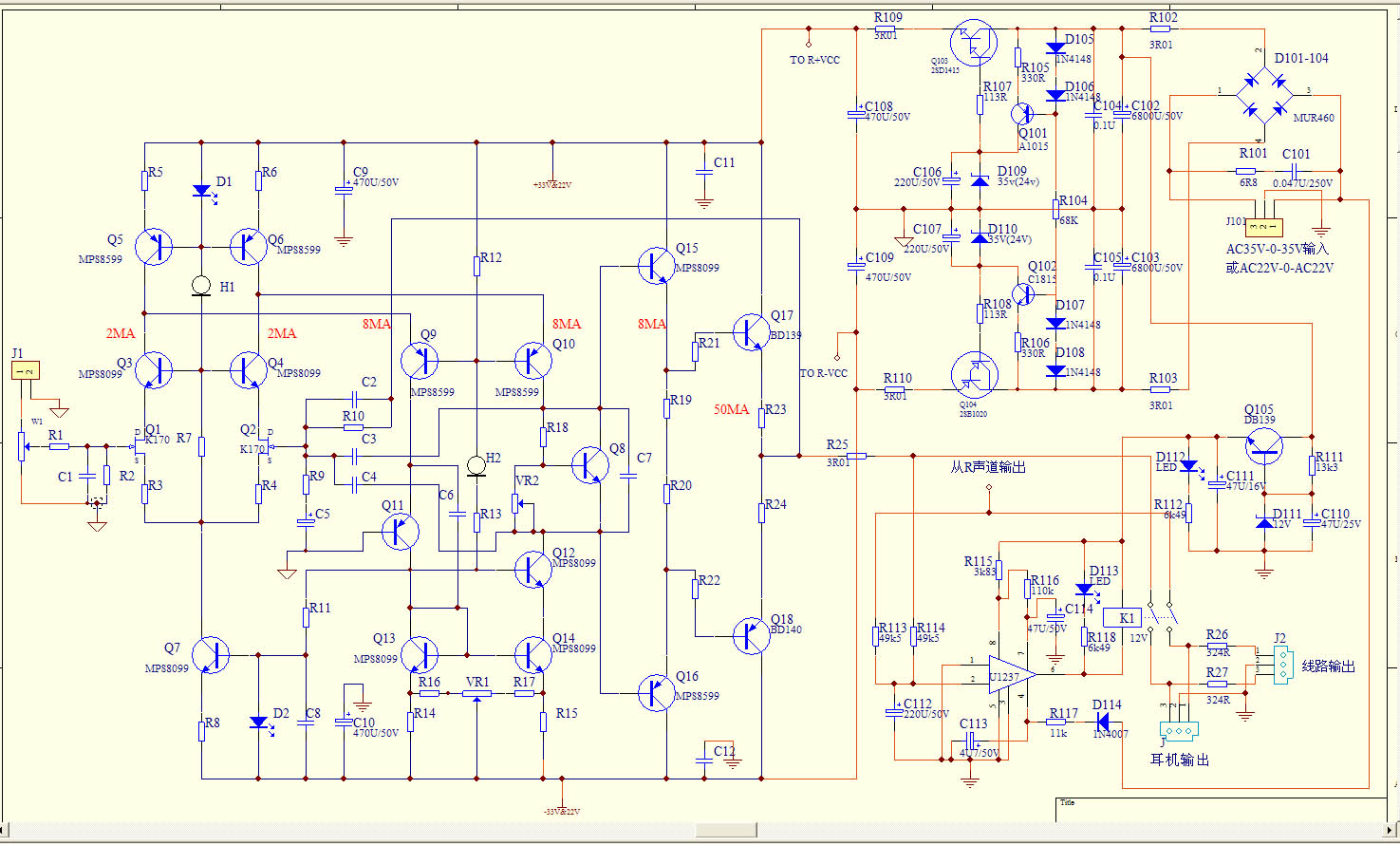Click the D101-104 bridge rectifier symbol
1400x845 pixels.
1264,95
